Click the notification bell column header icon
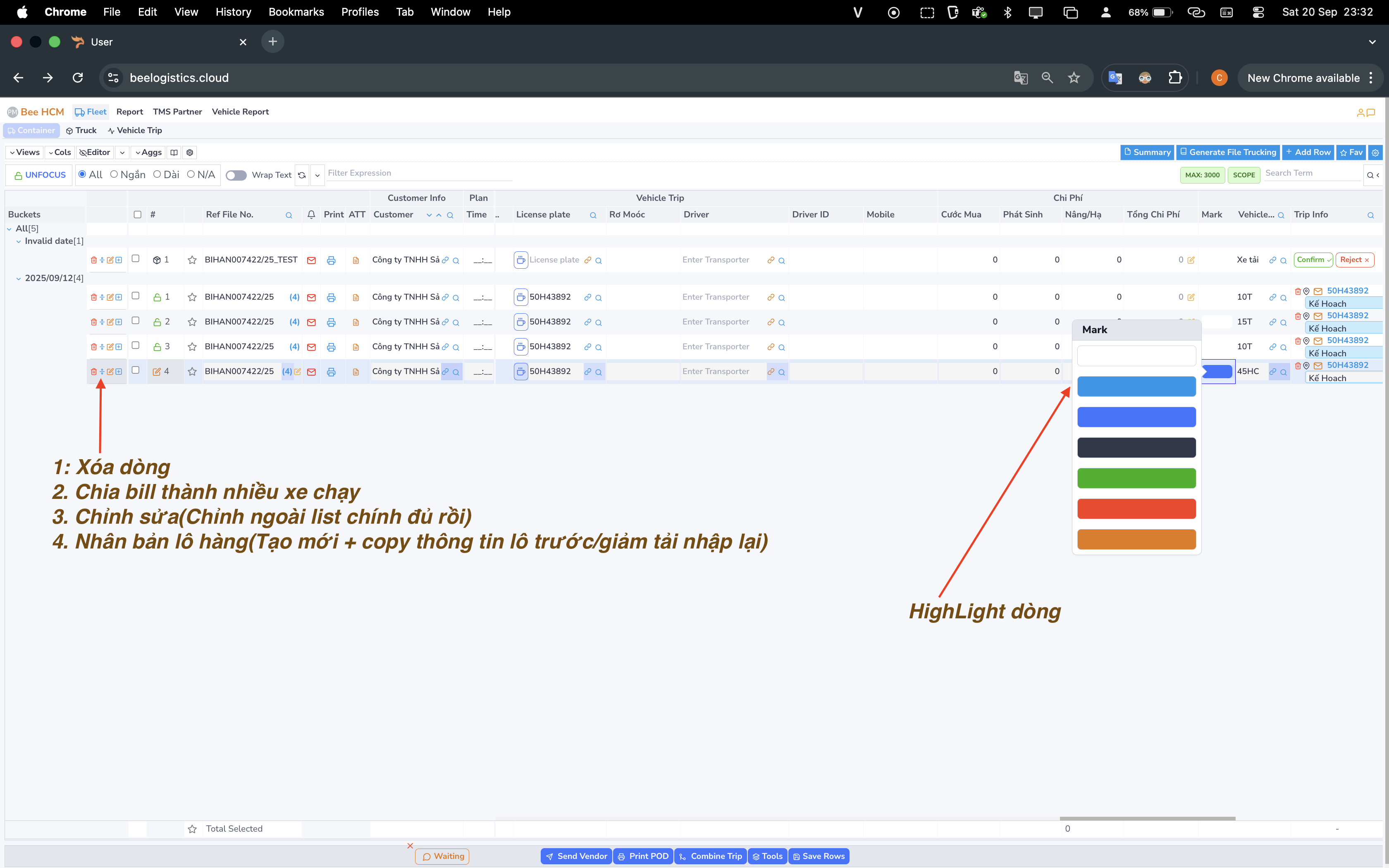 (311, 215)
